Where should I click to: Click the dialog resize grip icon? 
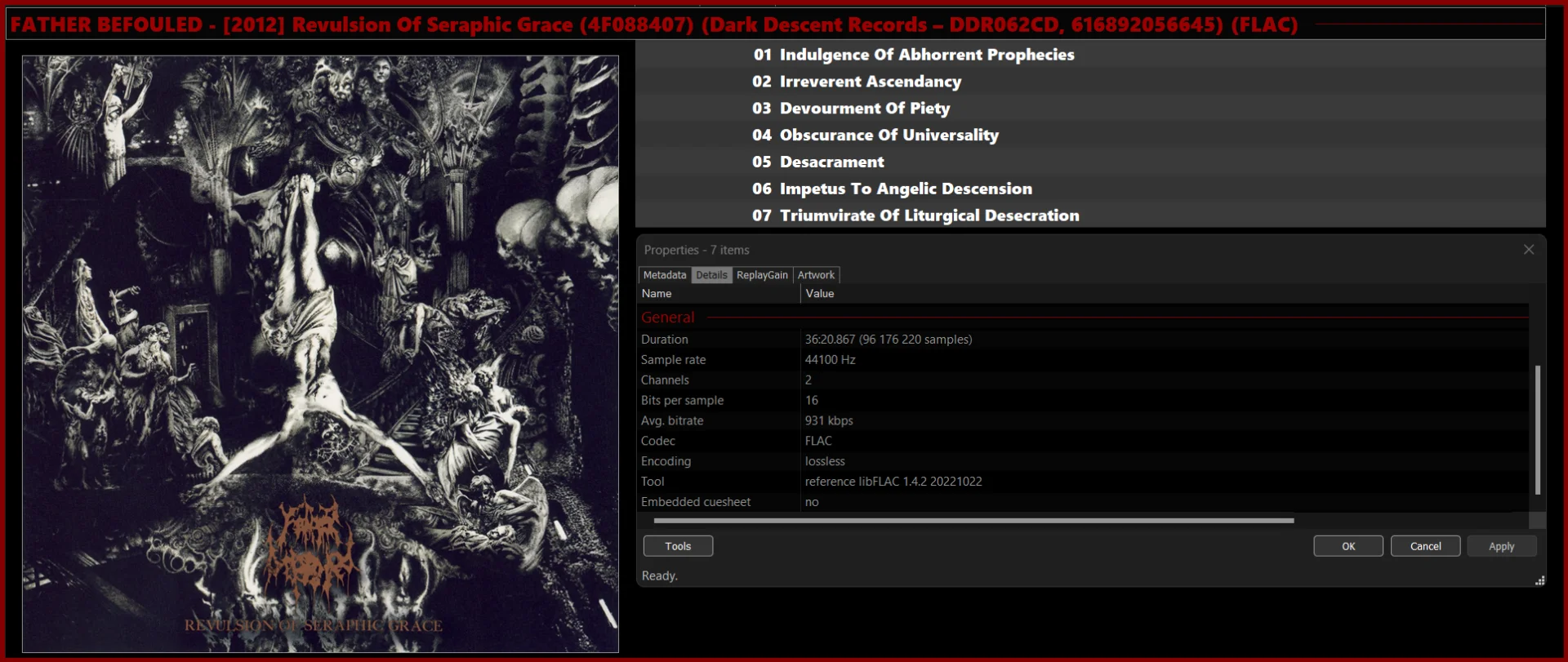pos(1539,581)
